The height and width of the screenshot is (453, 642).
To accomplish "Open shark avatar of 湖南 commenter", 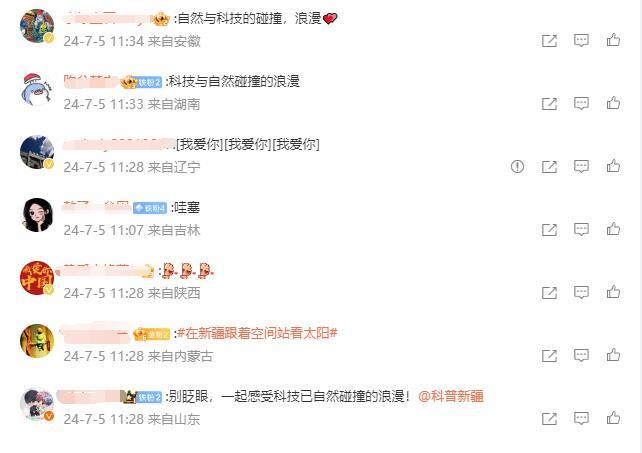I will pyautogui.click(x=37, y=89).
